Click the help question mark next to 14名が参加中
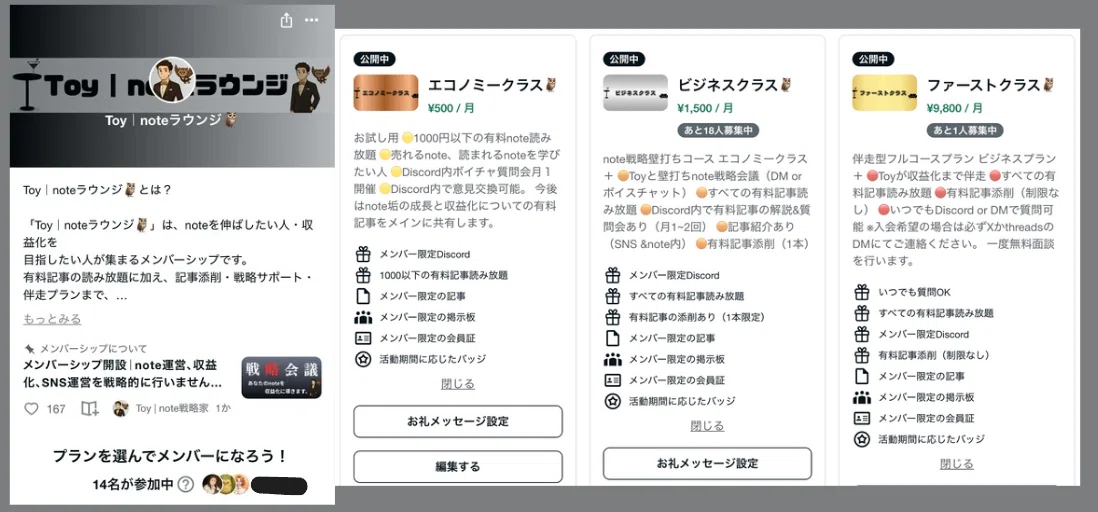This screenshot has width=1098, height=512. point(186,484)
